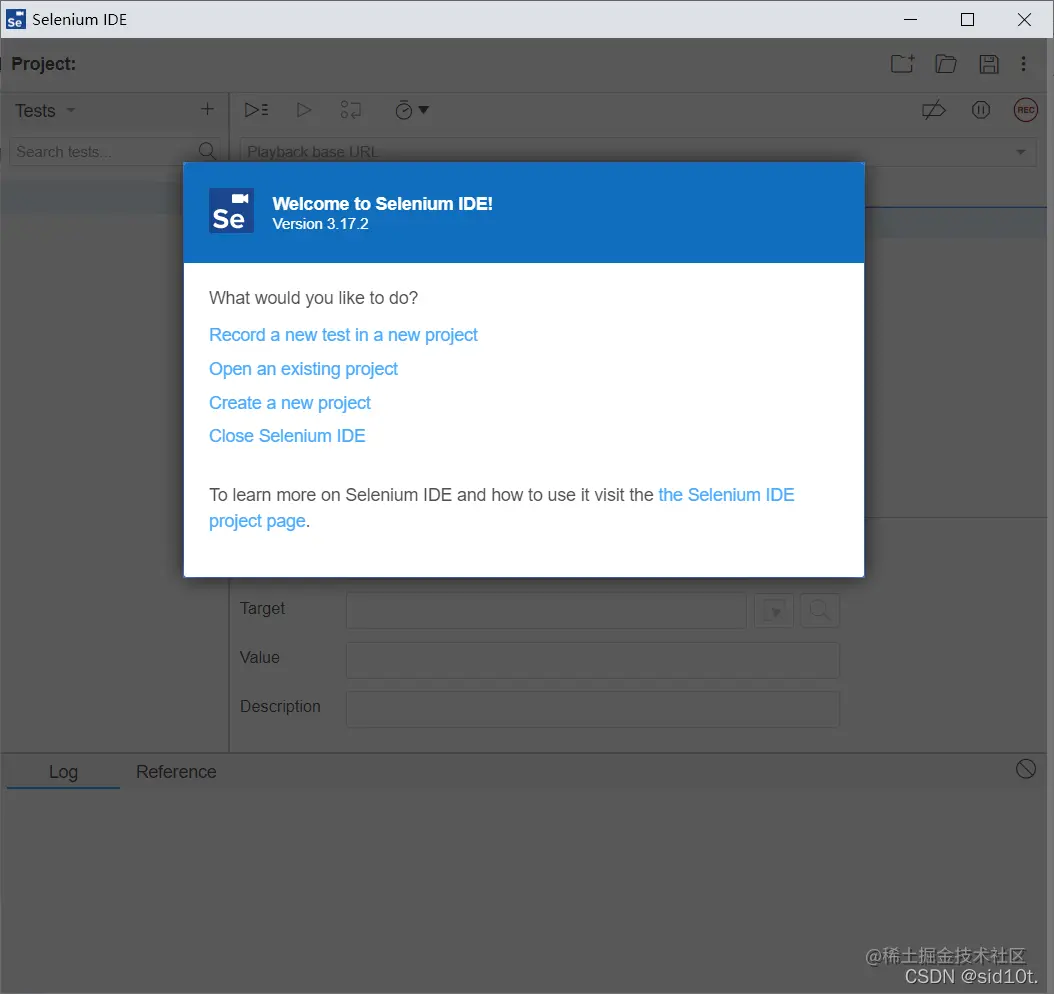The height and width of the screenshot is (994, 1054).
Task: Maximize the Selenium IDE window
Action: pyautogui.click(x=967, y=19)
